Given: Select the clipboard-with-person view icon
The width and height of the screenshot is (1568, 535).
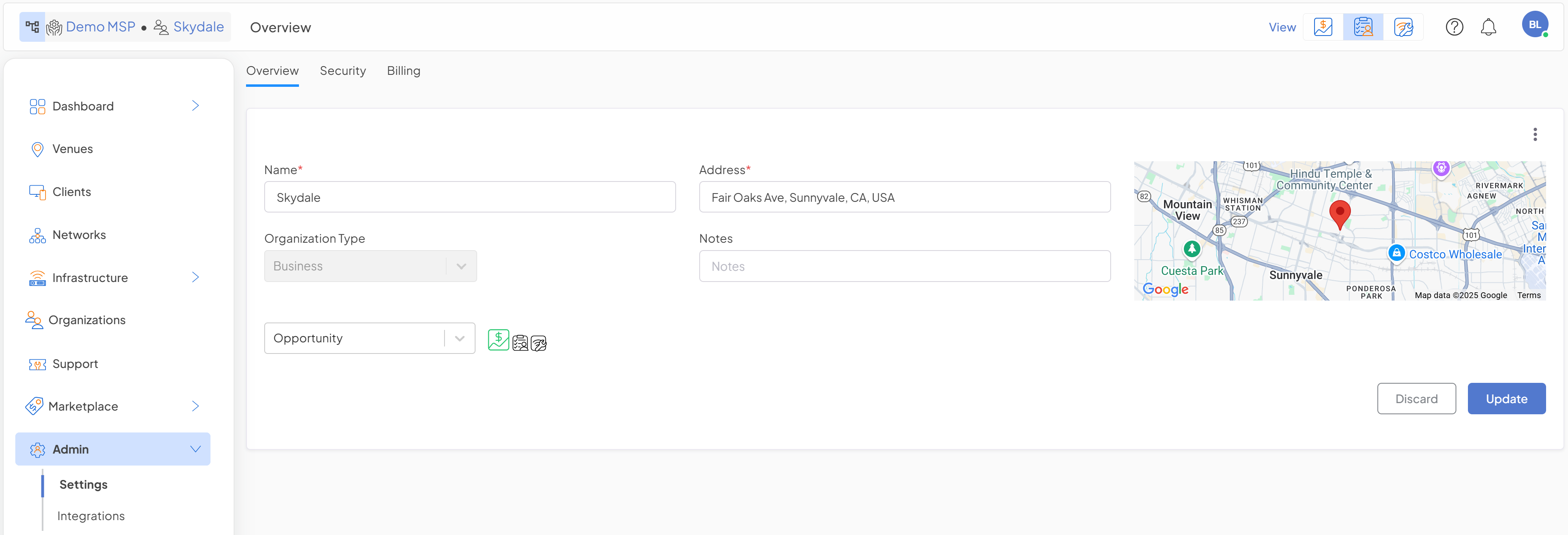Looking at the screenshot, I should pos(1363,27).
